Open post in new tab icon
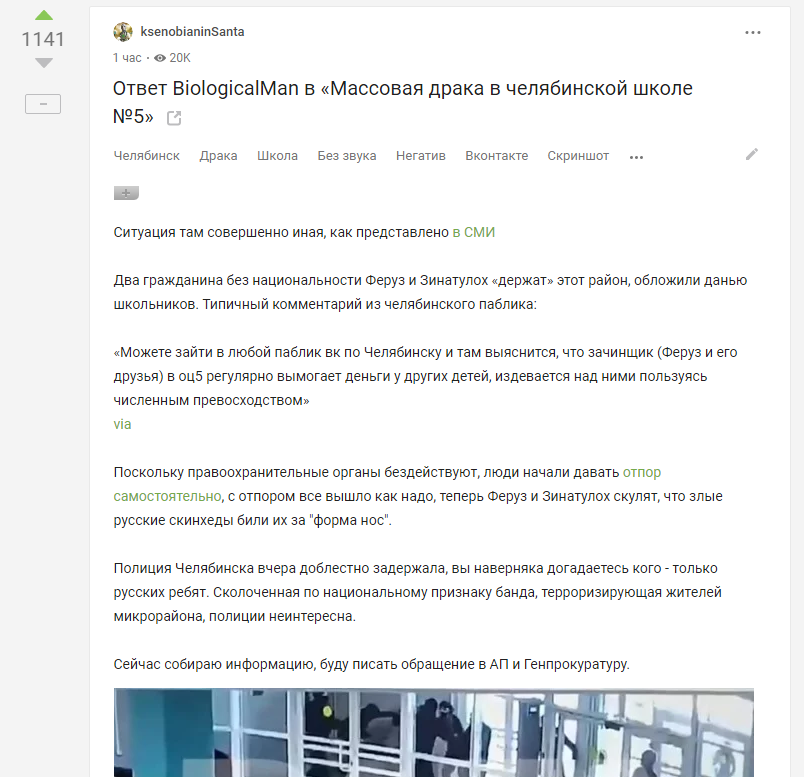804x777 pixels. coord(174,118)
